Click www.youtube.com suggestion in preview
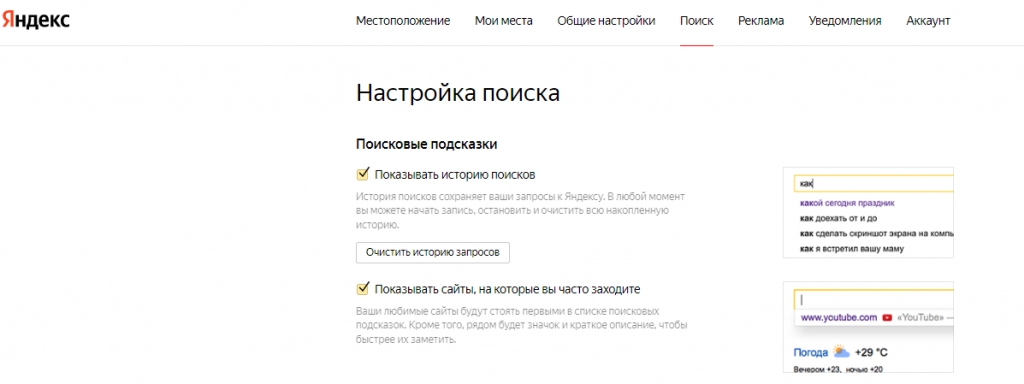 tap(839, 318)
